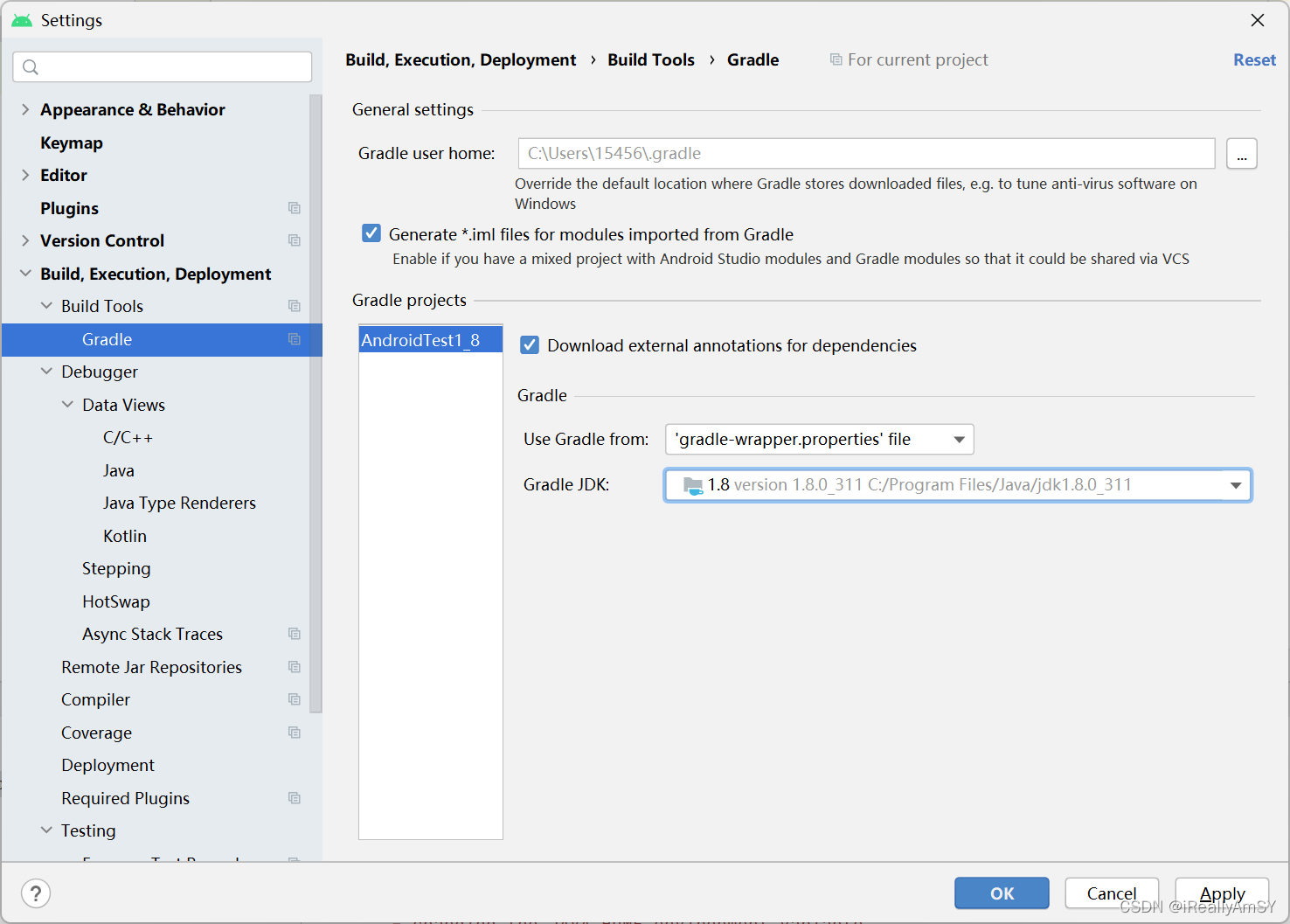
Task: Open Coverage settings
Action: (96, 733)
